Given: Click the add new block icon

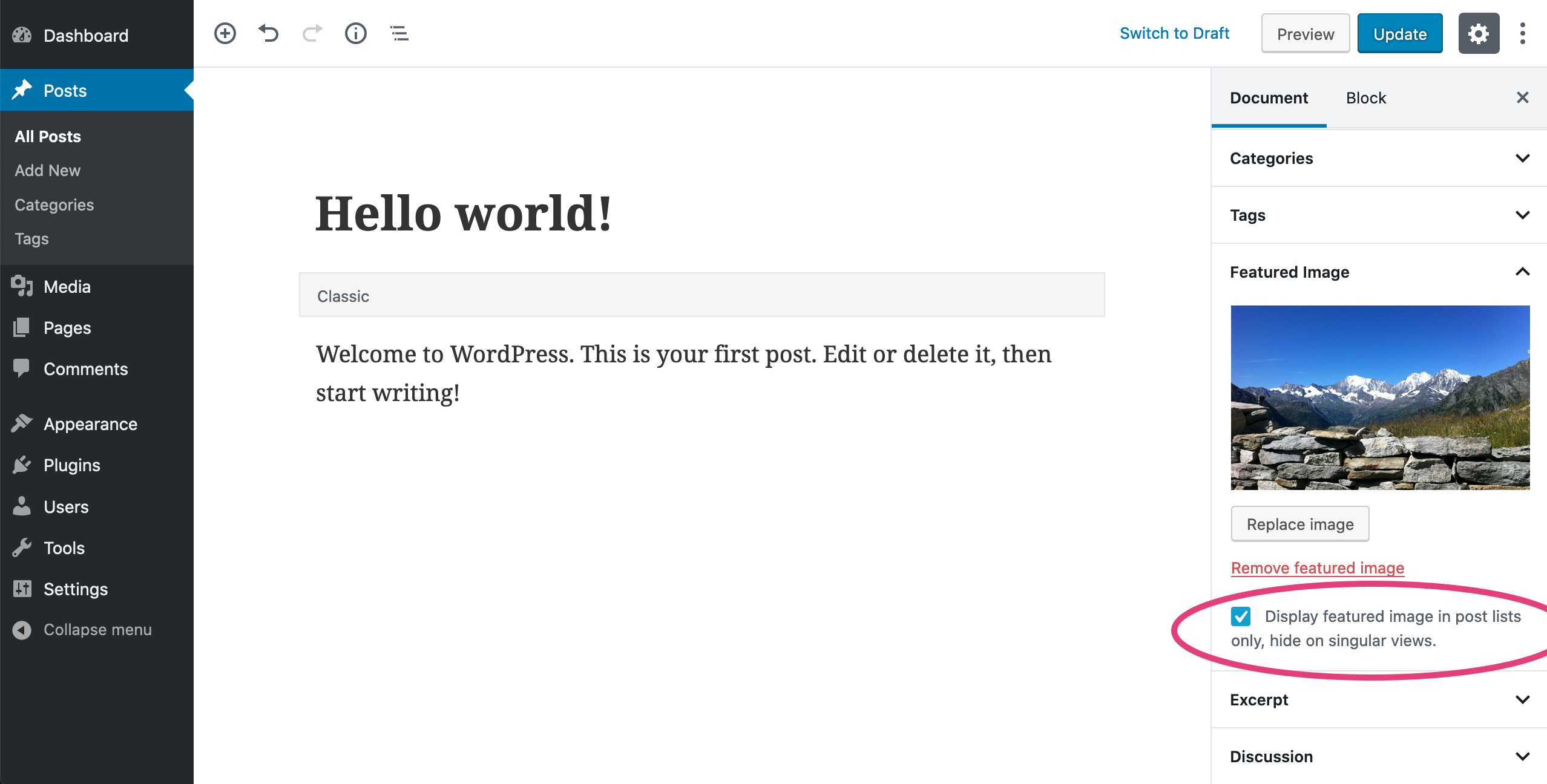Looking at the screenshot, I should (x=225, y=34).
